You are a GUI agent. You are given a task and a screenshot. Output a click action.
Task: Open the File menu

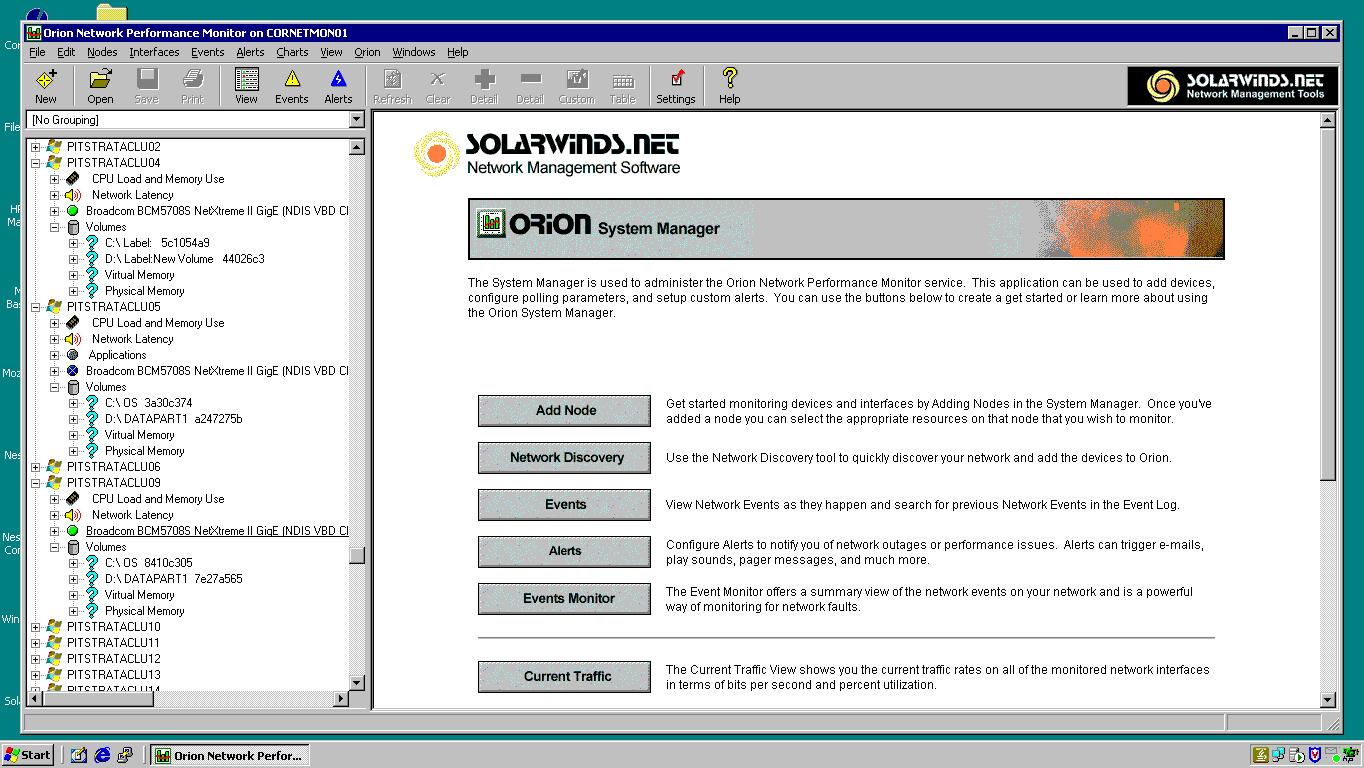(37, 52)
